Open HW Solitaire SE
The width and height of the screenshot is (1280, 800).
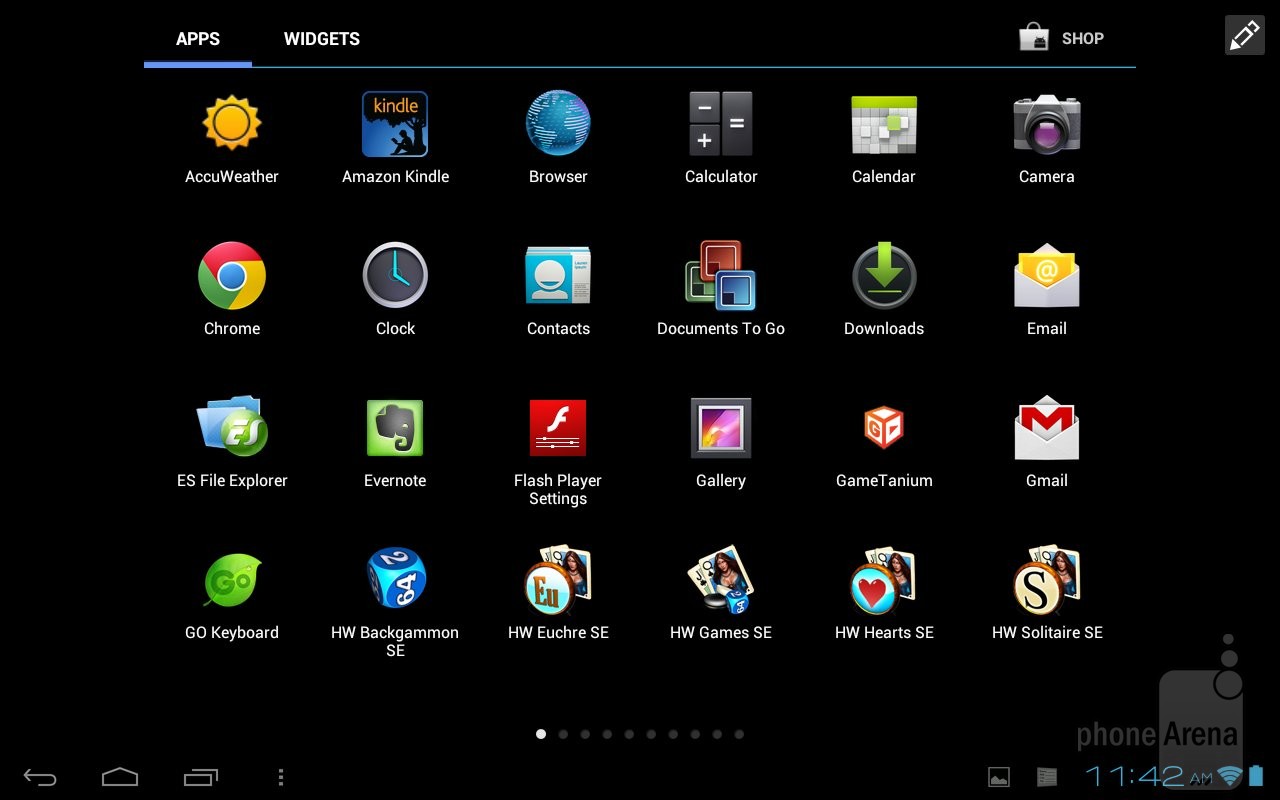point(1047,579)
